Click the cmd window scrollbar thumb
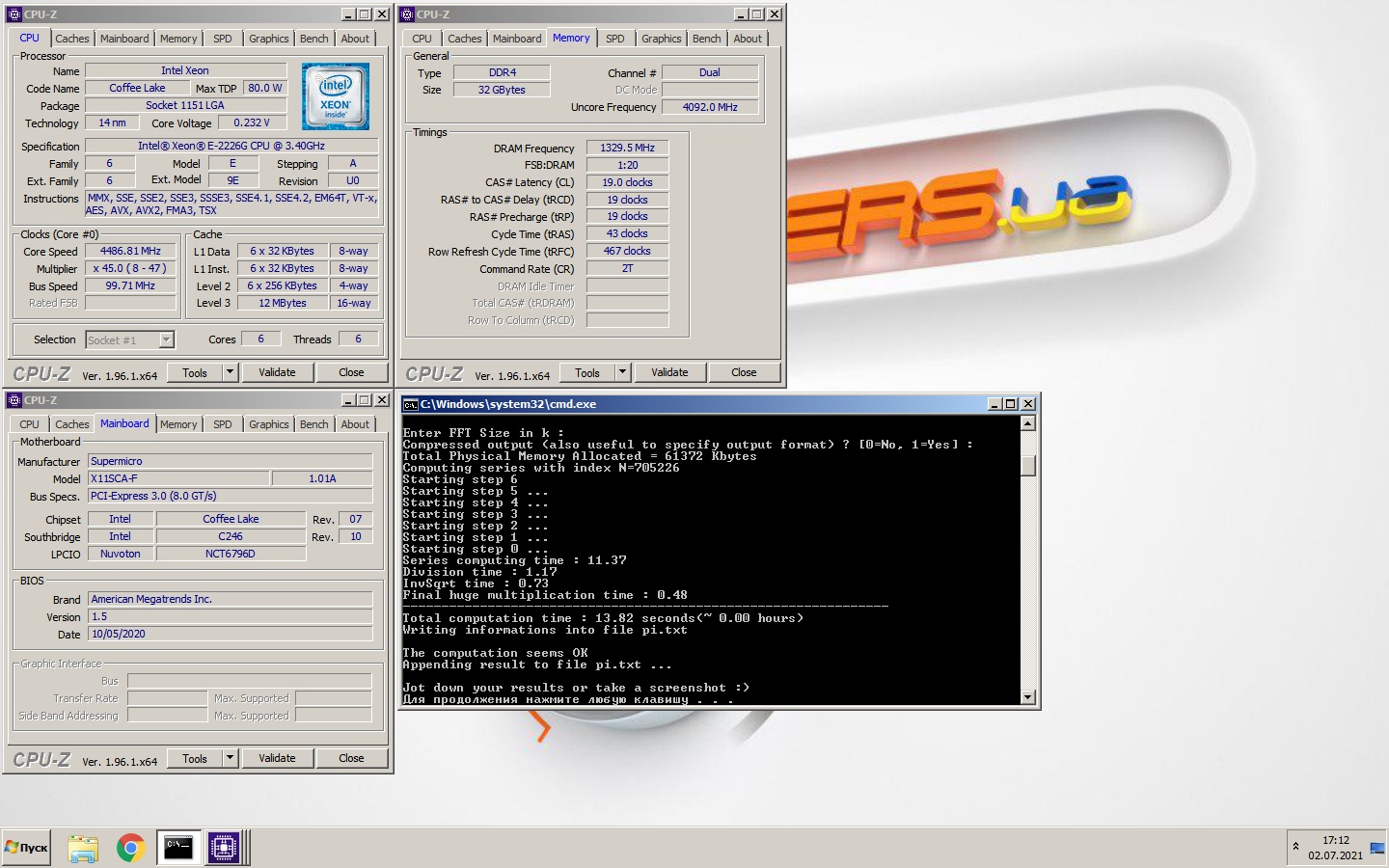1389x868 pixels. [1027, 465]
